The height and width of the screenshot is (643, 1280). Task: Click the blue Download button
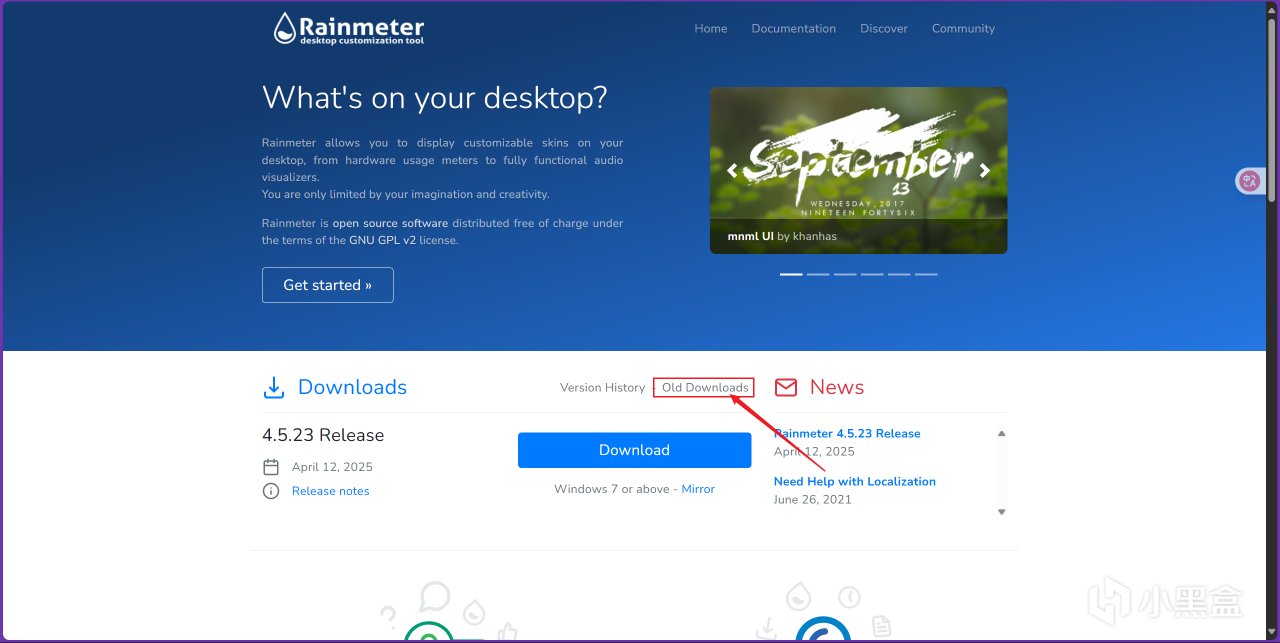634,450
